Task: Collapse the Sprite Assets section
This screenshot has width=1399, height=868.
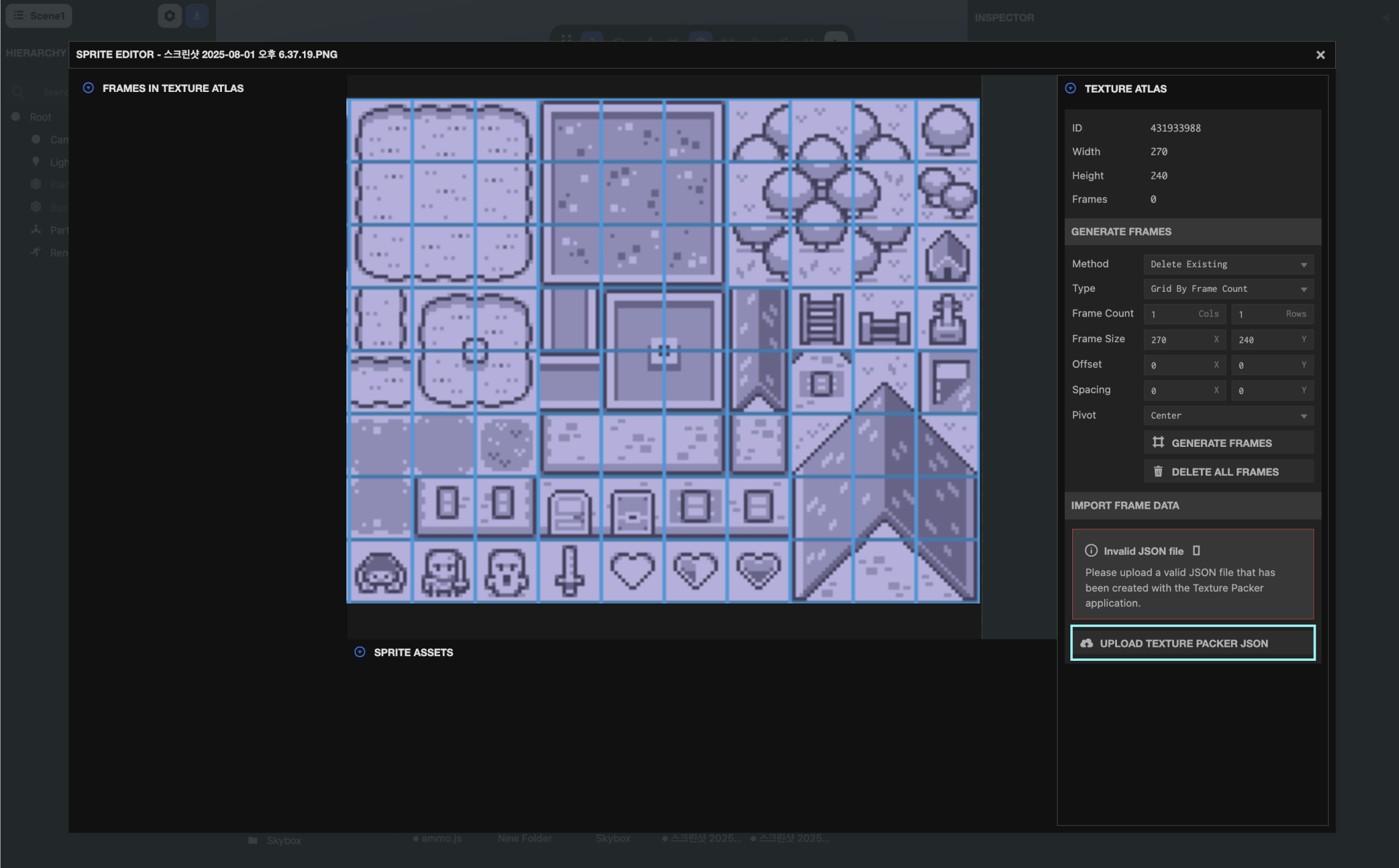Action: (360, 652)
